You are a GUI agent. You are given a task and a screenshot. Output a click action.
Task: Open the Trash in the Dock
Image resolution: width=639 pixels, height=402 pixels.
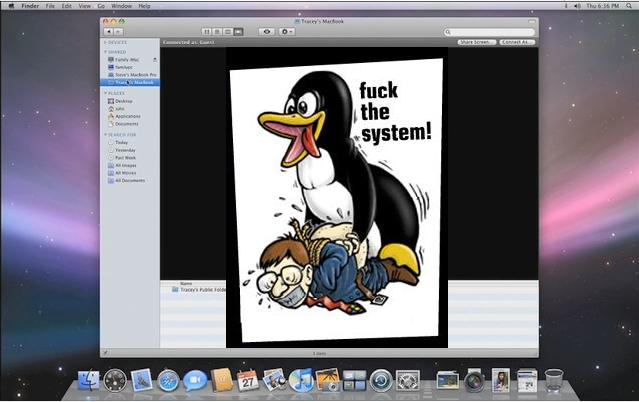554,380
